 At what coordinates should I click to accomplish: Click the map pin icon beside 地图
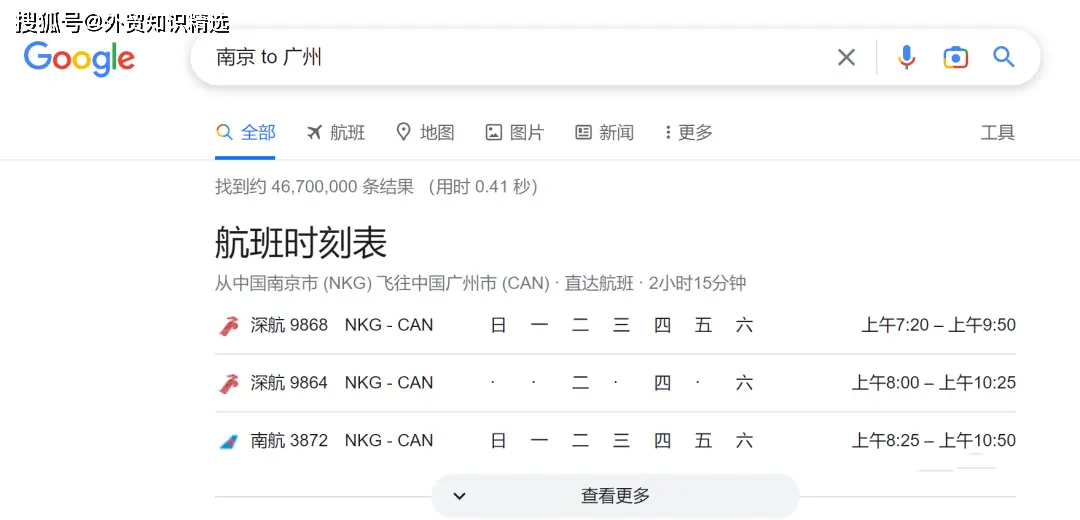(x=404, y=132)
